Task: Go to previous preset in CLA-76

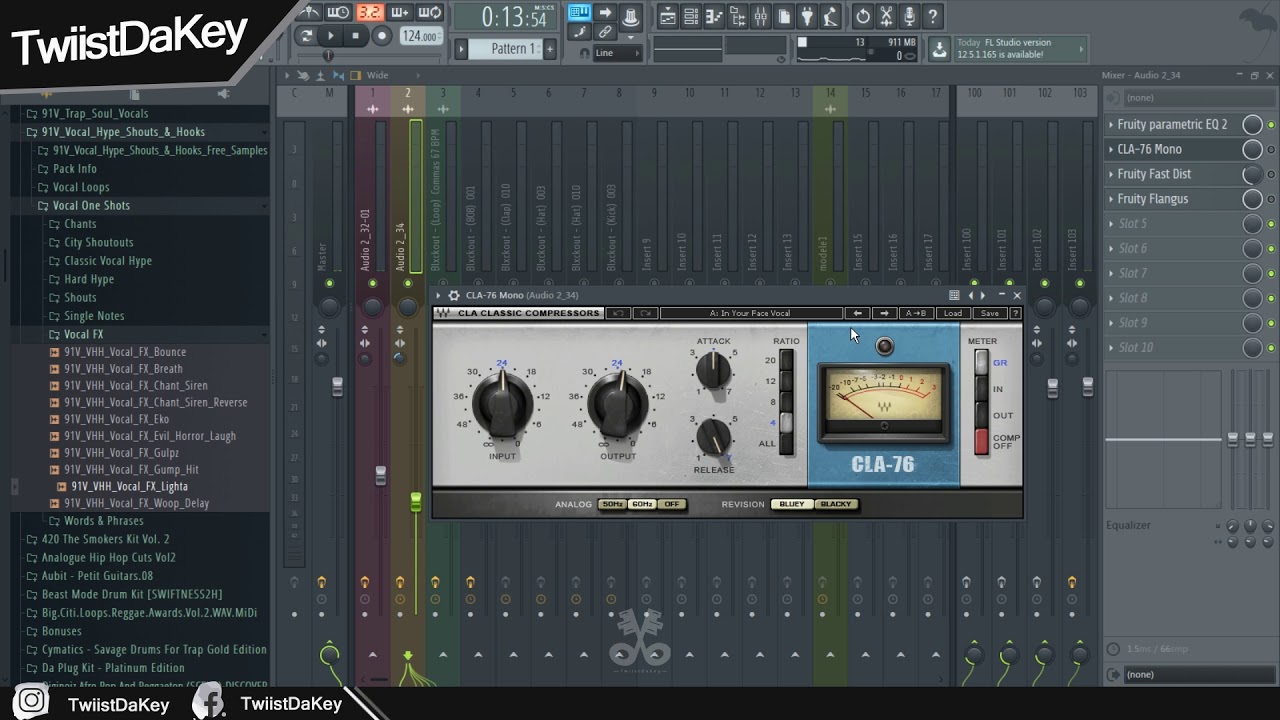Action: click(857, 313)
